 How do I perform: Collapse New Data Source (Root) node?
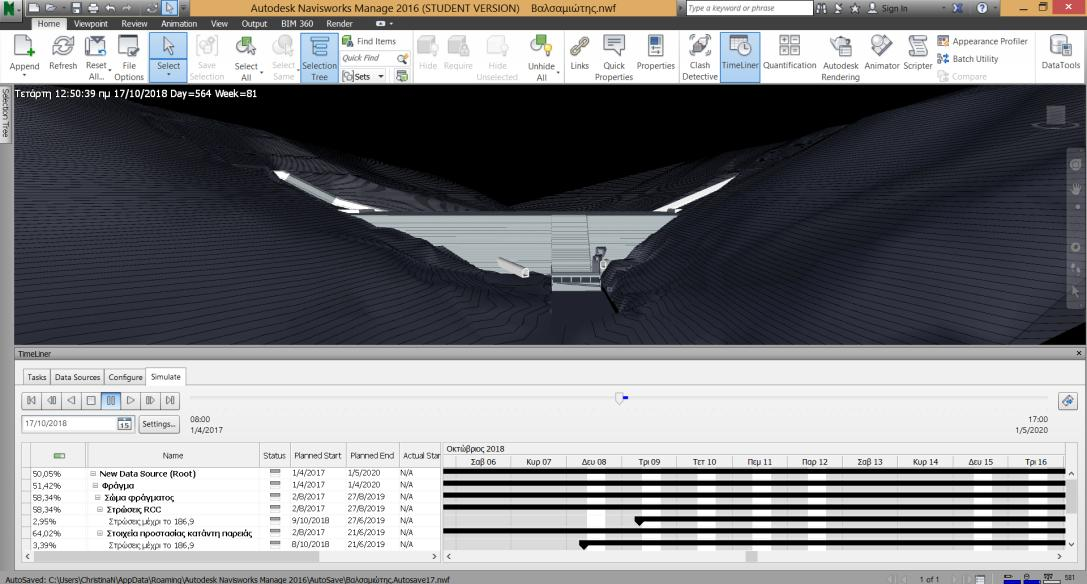pyautogui.click(x=93, y=474)
